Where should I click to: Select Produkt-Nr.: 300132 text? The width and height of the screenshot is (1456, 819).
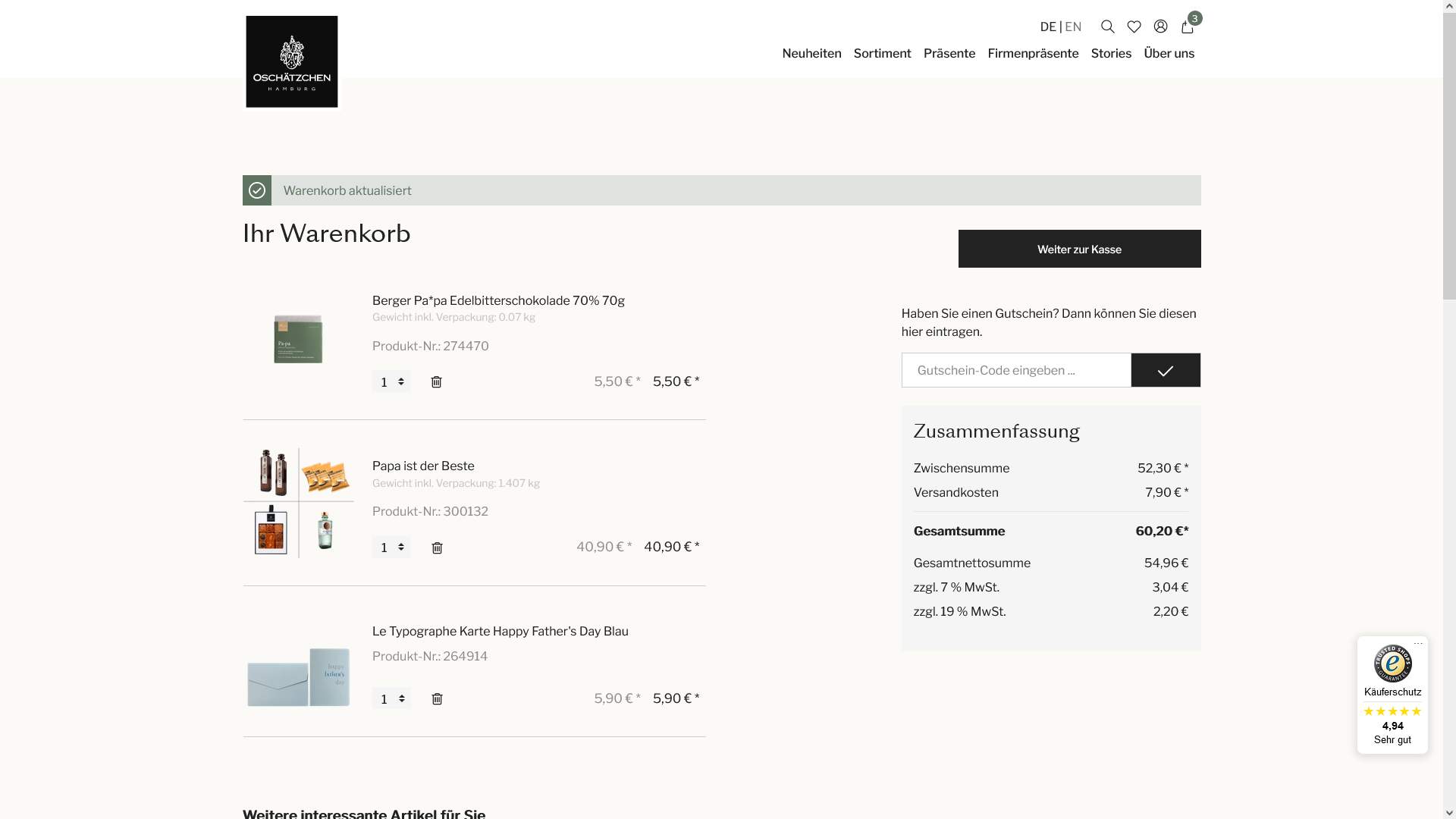430,511
